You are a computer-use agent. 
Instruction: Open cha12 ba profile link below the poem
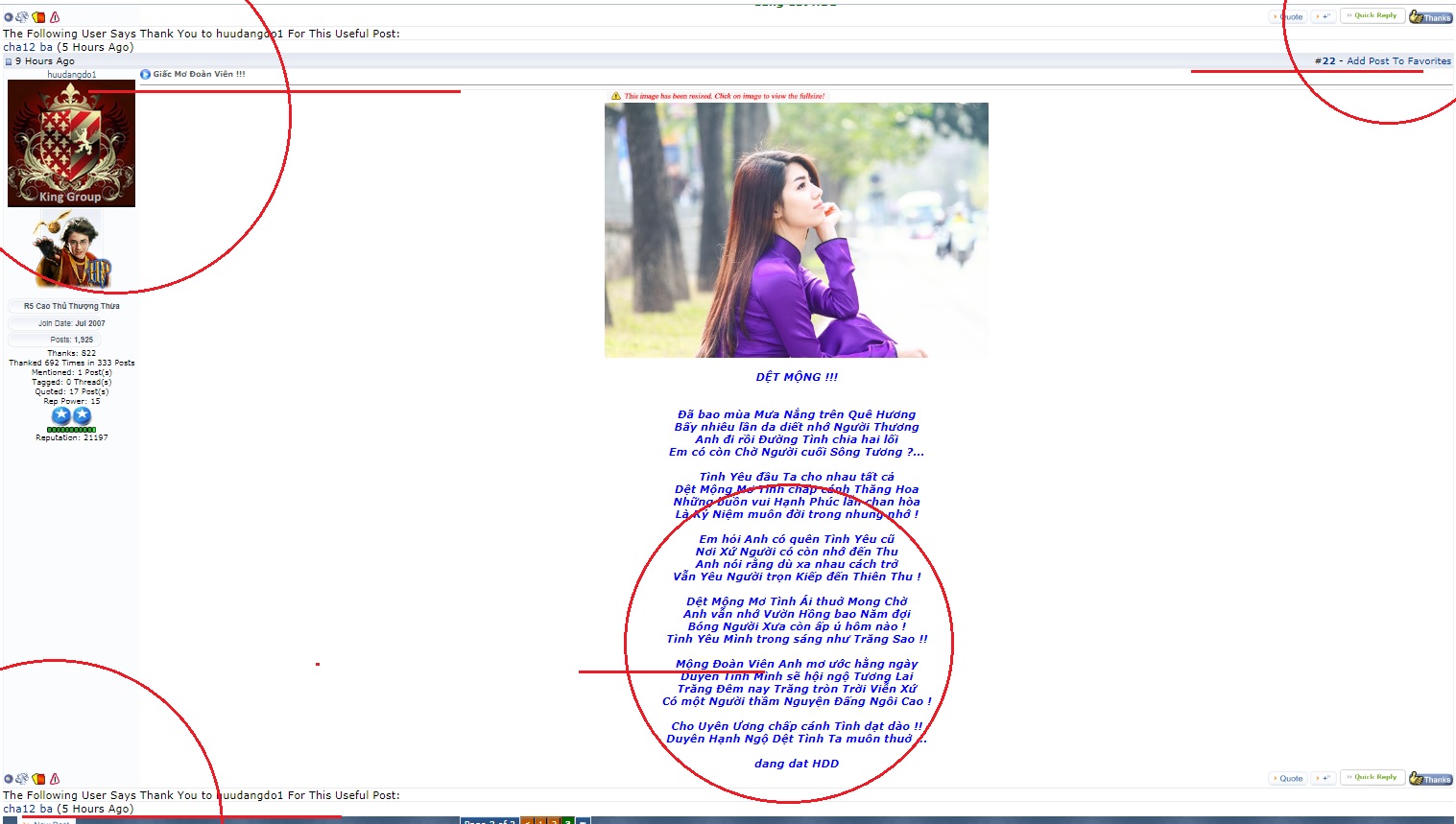[x=28, y=809]
